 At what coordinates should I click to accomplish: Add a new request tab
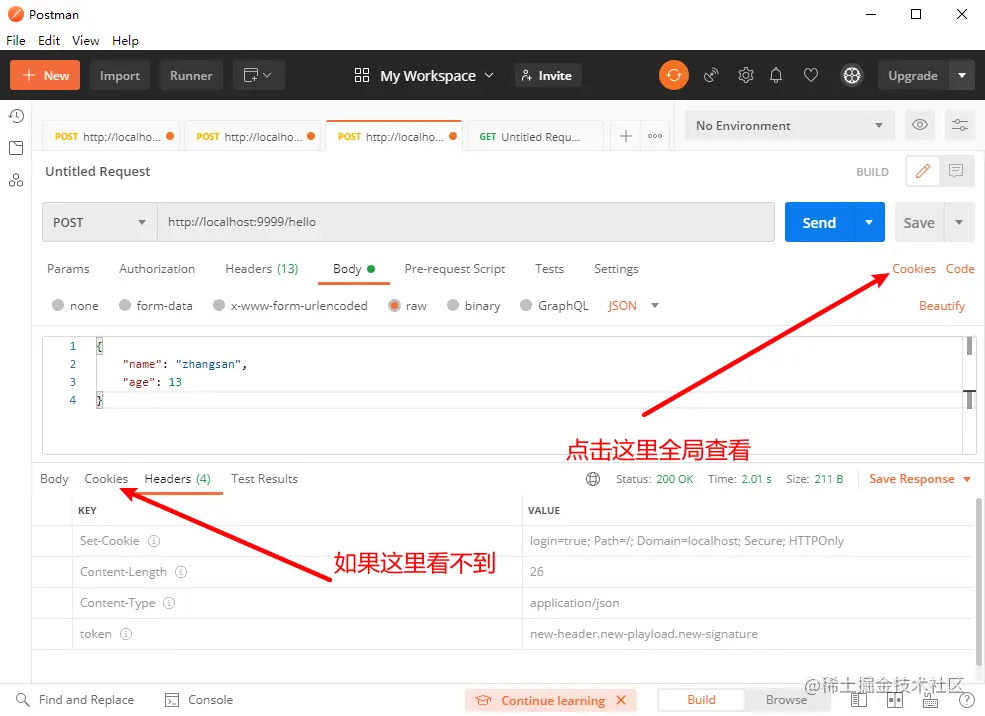(x=626, y=136)
